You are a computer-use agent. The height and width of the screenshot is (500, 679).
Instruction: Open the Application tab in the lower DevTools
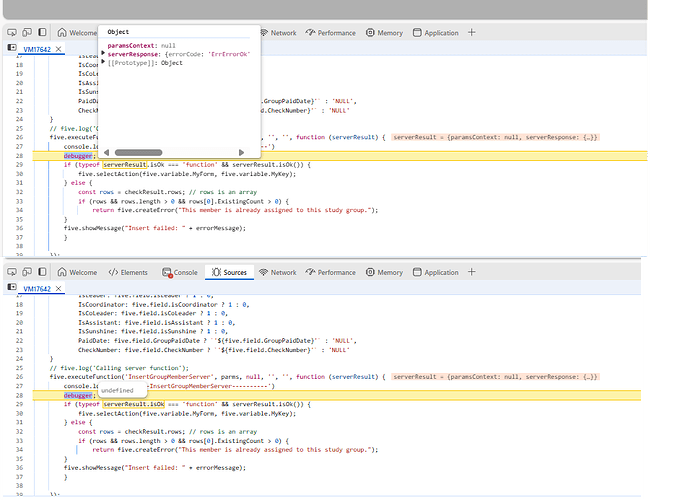[435, 272]
